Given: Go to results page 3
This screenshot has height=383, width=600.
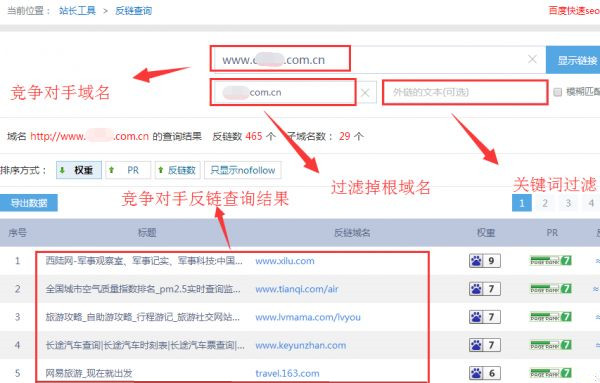Looking at the screenshot, I should (x=568, y=203).
